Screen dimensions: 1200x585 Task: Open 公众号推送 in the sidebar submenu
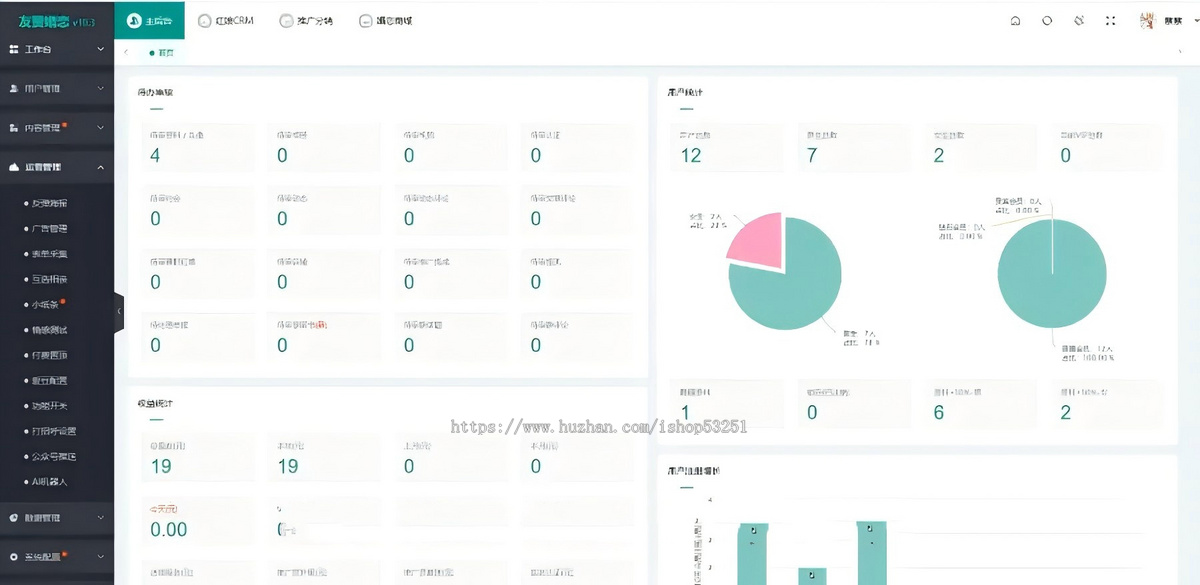(x=54, y=457)
